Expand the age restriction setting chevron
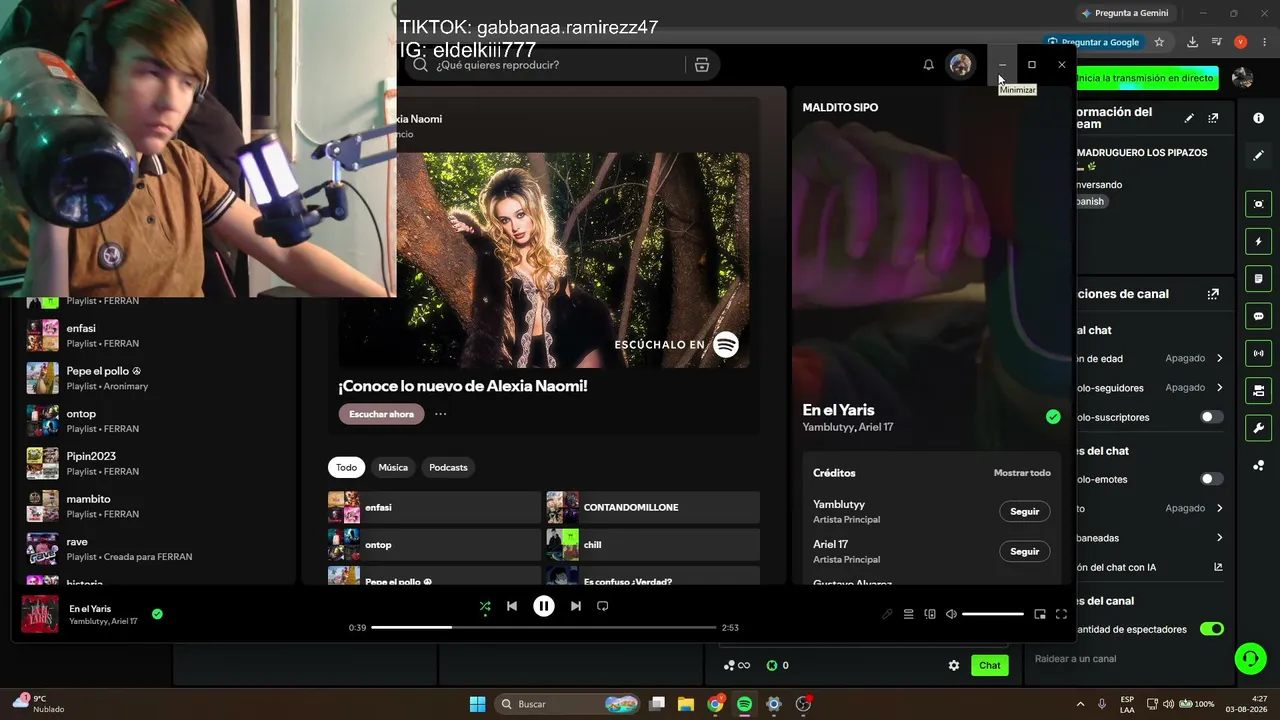Image resolution: width=1280 pixels, height=720 pixels. (1220, 358)
